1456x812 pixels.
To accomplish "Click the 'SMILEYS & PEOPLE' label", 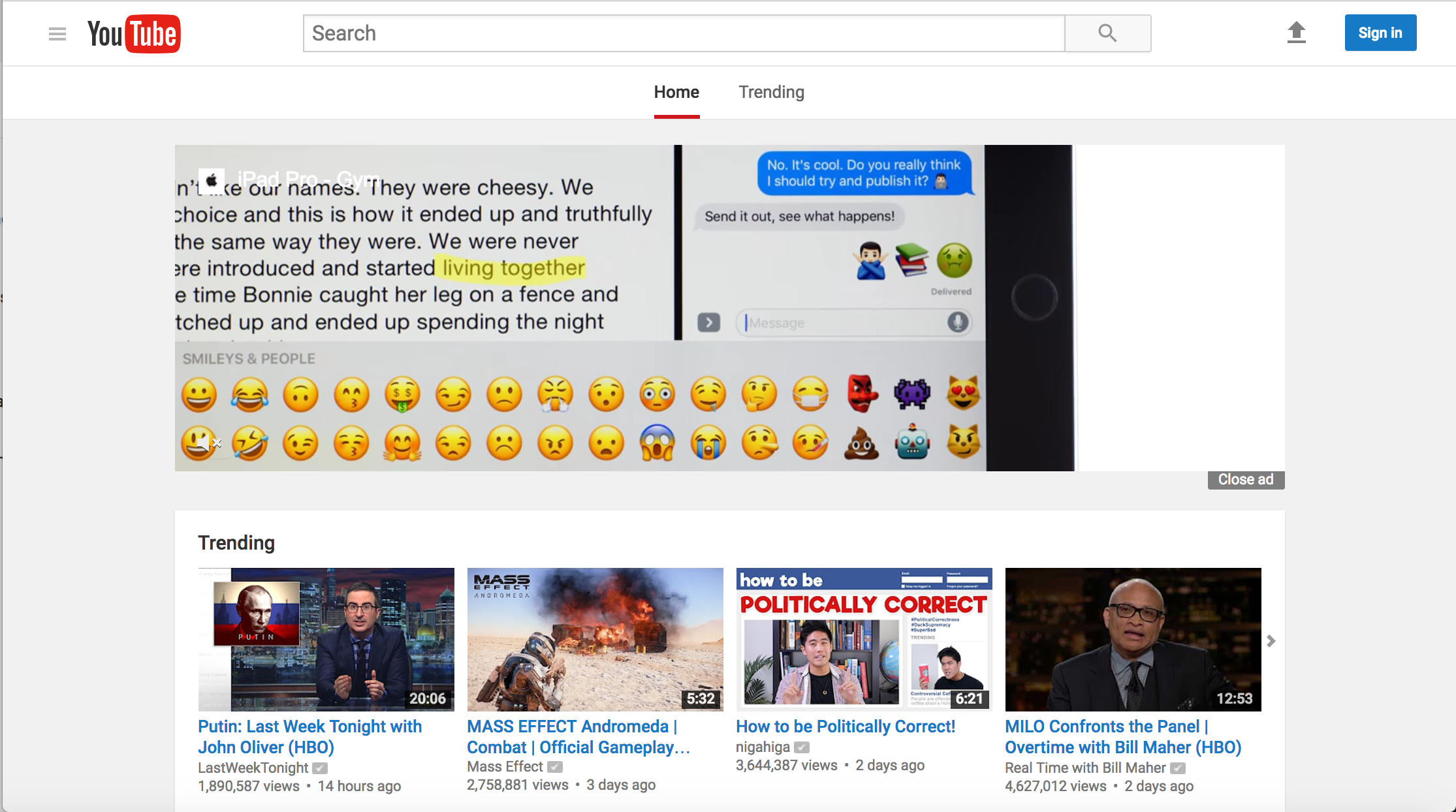I will tap(249, 358).
